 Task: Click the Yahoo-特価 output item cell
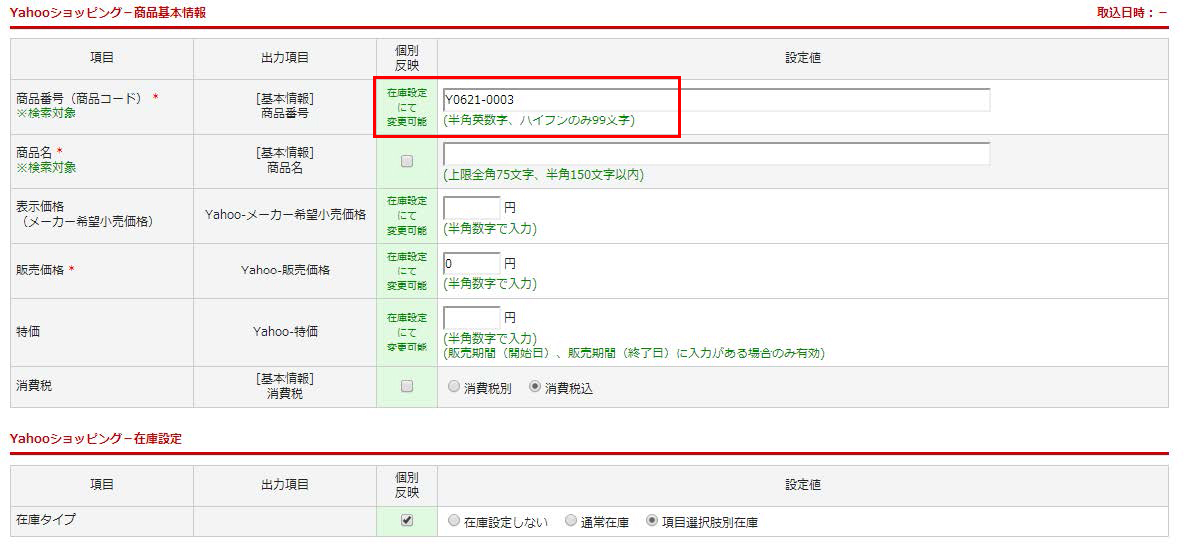pyautogui.click(x=285, y=332)
